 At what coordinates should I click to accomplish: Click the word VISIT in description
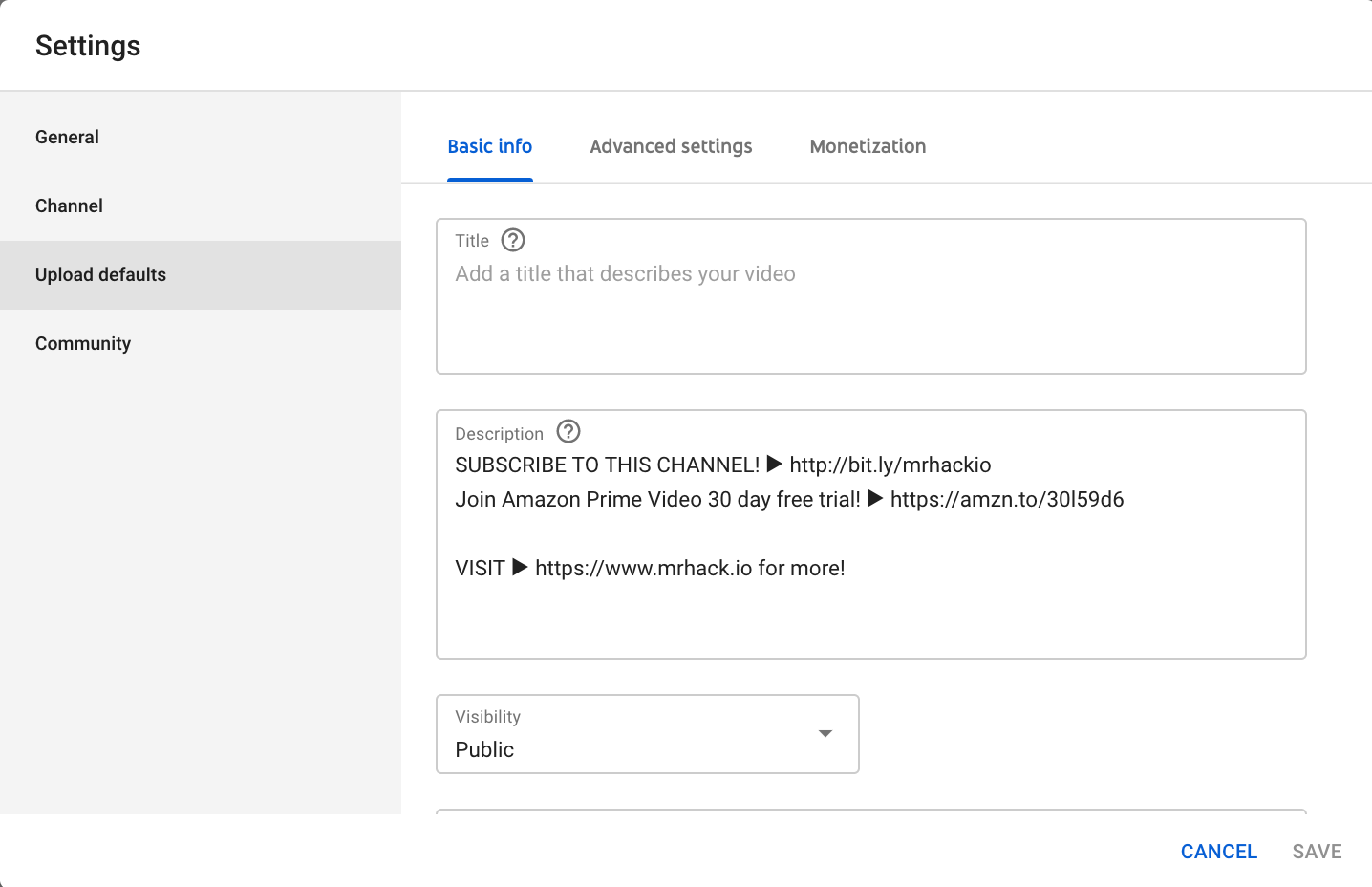tap(480, 569)
